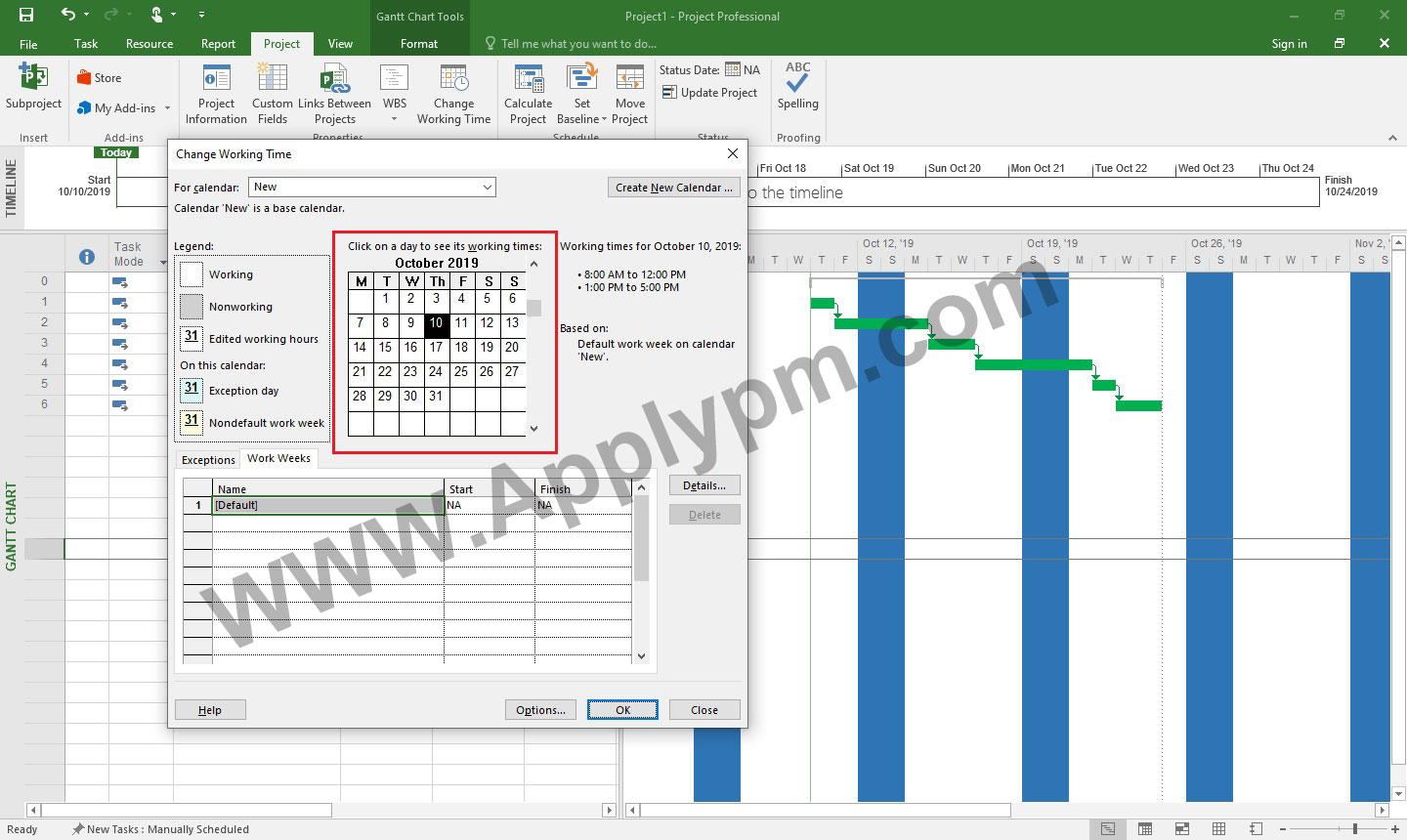The image size is (1407, 840).
Task: Click the info indicator column header icon
Action: [87, 257]
